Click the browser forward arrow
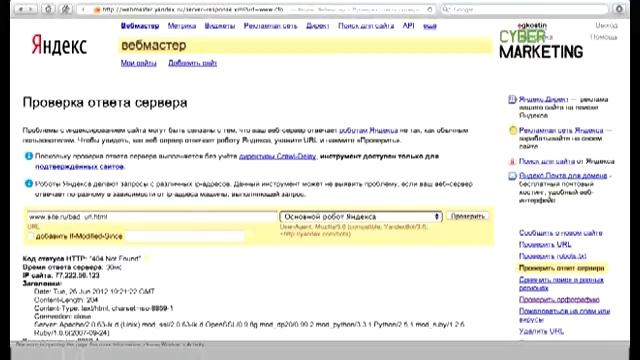This screenshot has height=360, width=640. point(31,9)
